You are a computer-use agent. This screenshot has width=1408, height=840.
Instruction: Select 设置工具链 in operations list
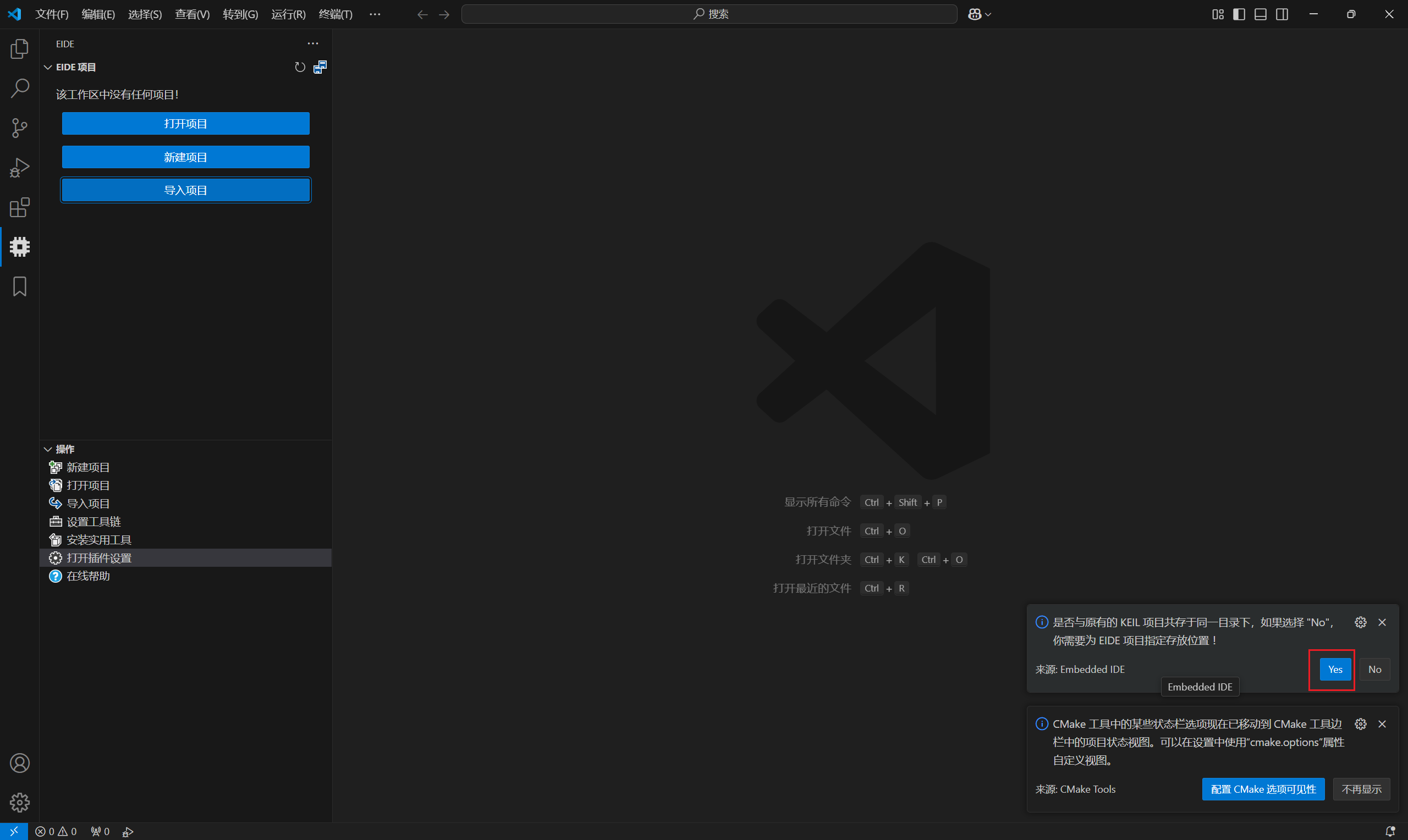[x=94, y=521]
